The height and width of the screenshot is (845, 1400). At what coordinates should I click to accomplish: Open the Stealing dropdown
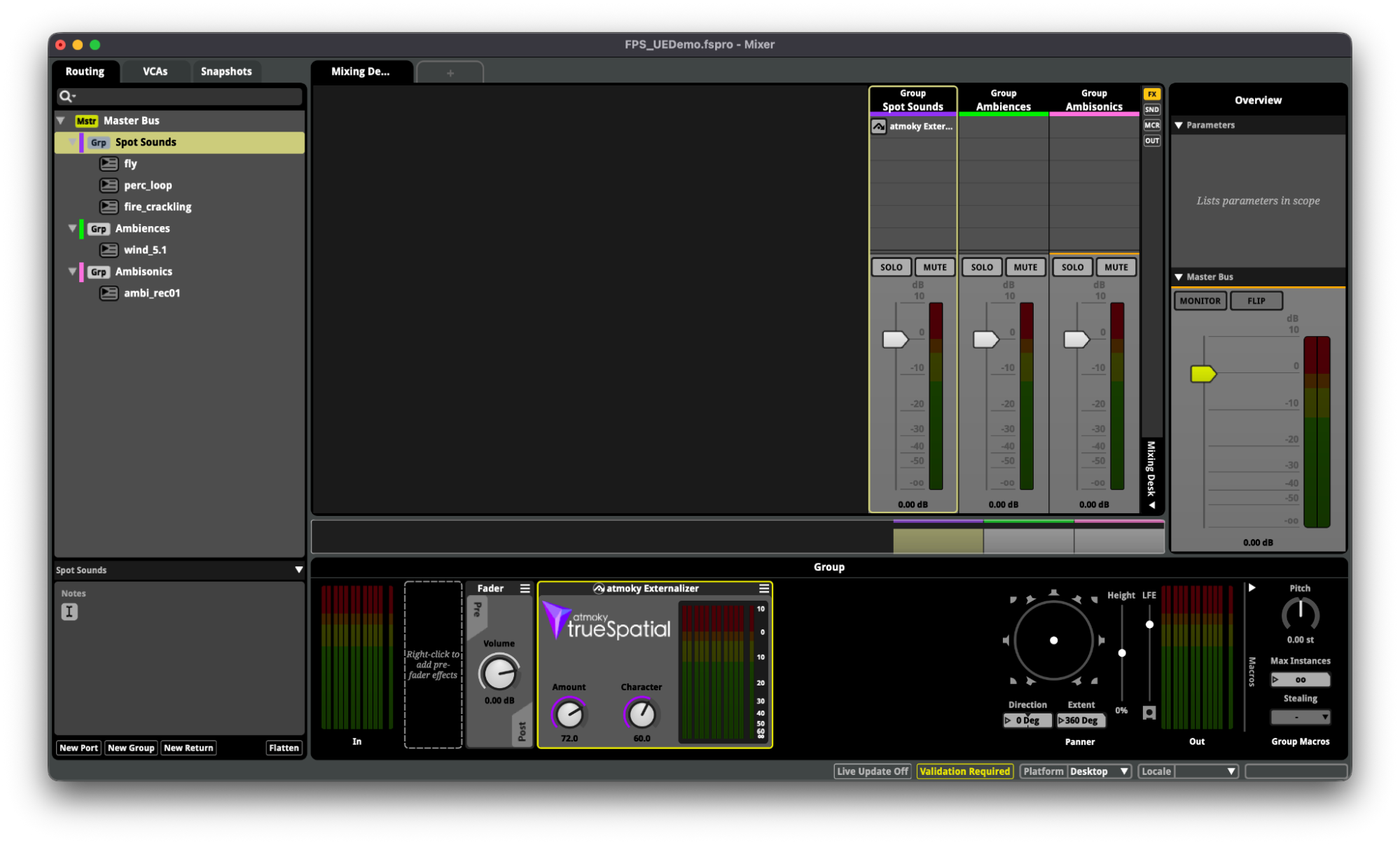1300,717
